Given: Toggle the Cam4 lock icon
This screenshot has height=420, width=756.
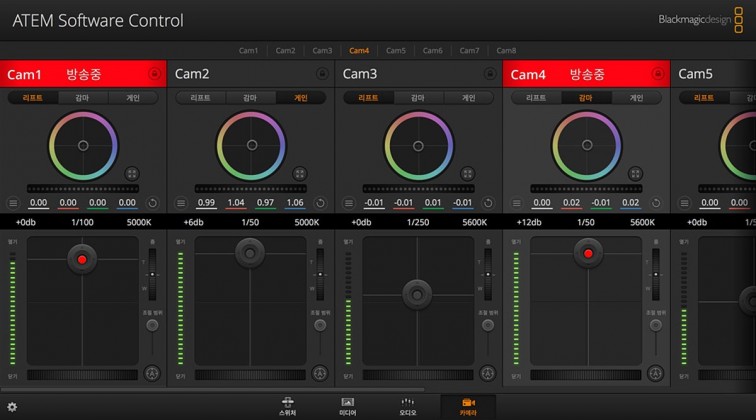Looking at the screenshot, I should pyautogui.click(x=658, y=74).
